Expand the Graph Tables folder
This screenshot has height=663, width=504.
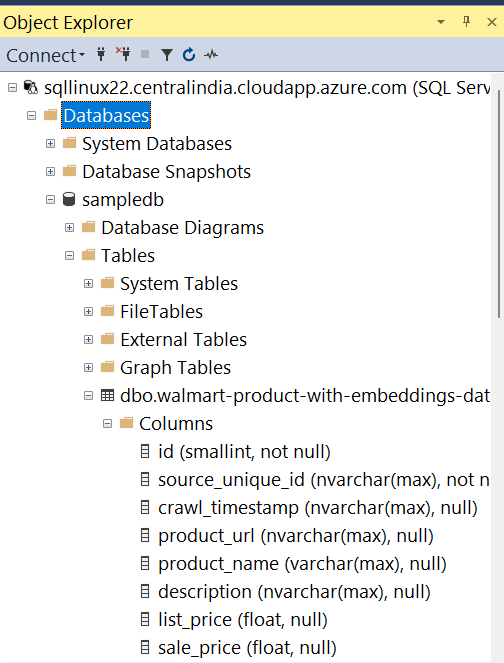[x=88, y=367]
